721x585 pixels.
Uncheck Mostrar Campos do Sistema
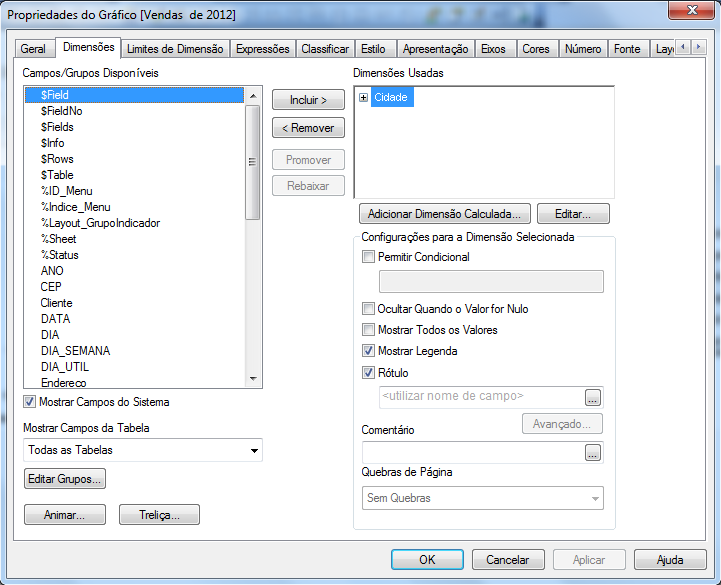coord(29,402)
